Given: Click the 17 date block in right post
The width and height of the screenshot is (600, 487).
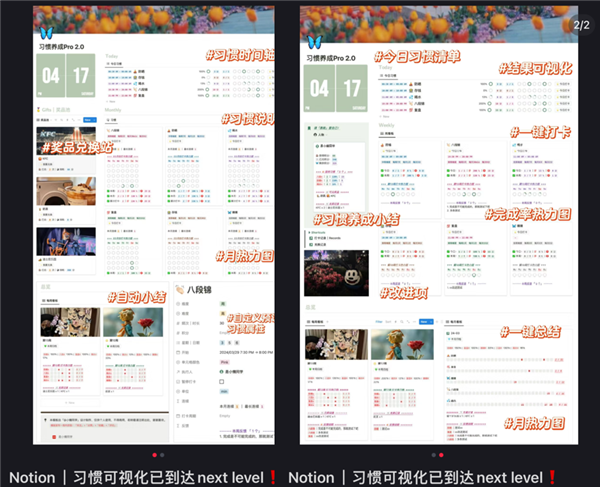Looking at the screenshot, I should pyautogui.click(x=349, y=87).
